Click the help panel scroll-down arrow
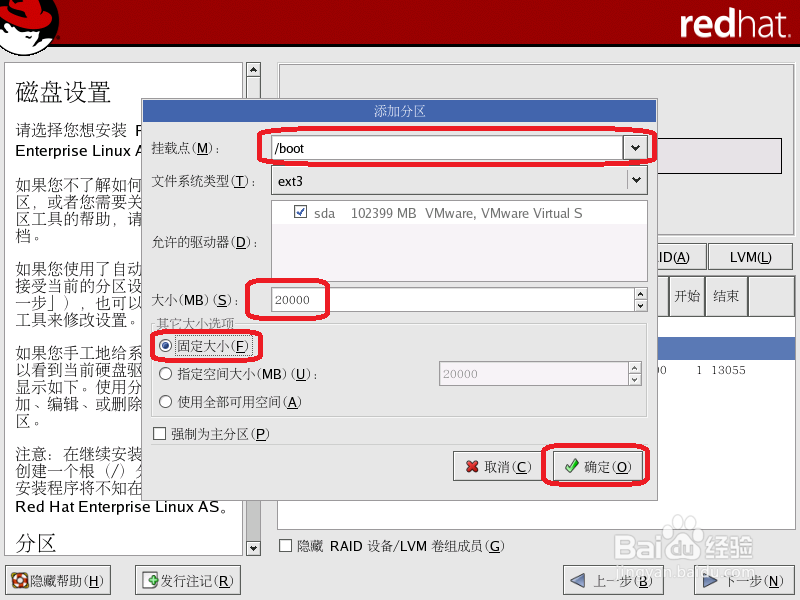The height and width of the screenshot is (600, 800). (x=254, y=548)
